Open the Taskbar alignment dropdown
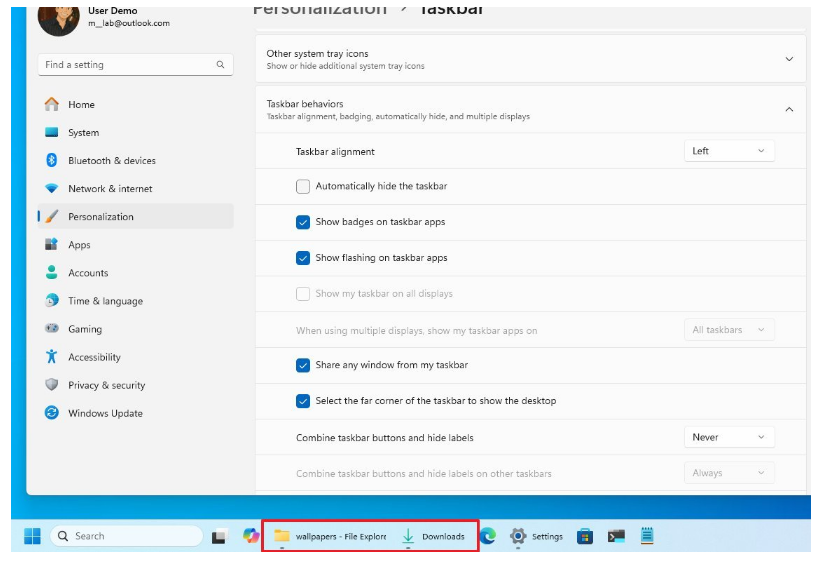Image resolution: width=819 pixels, height=564 pixels. tap(729, 151)
